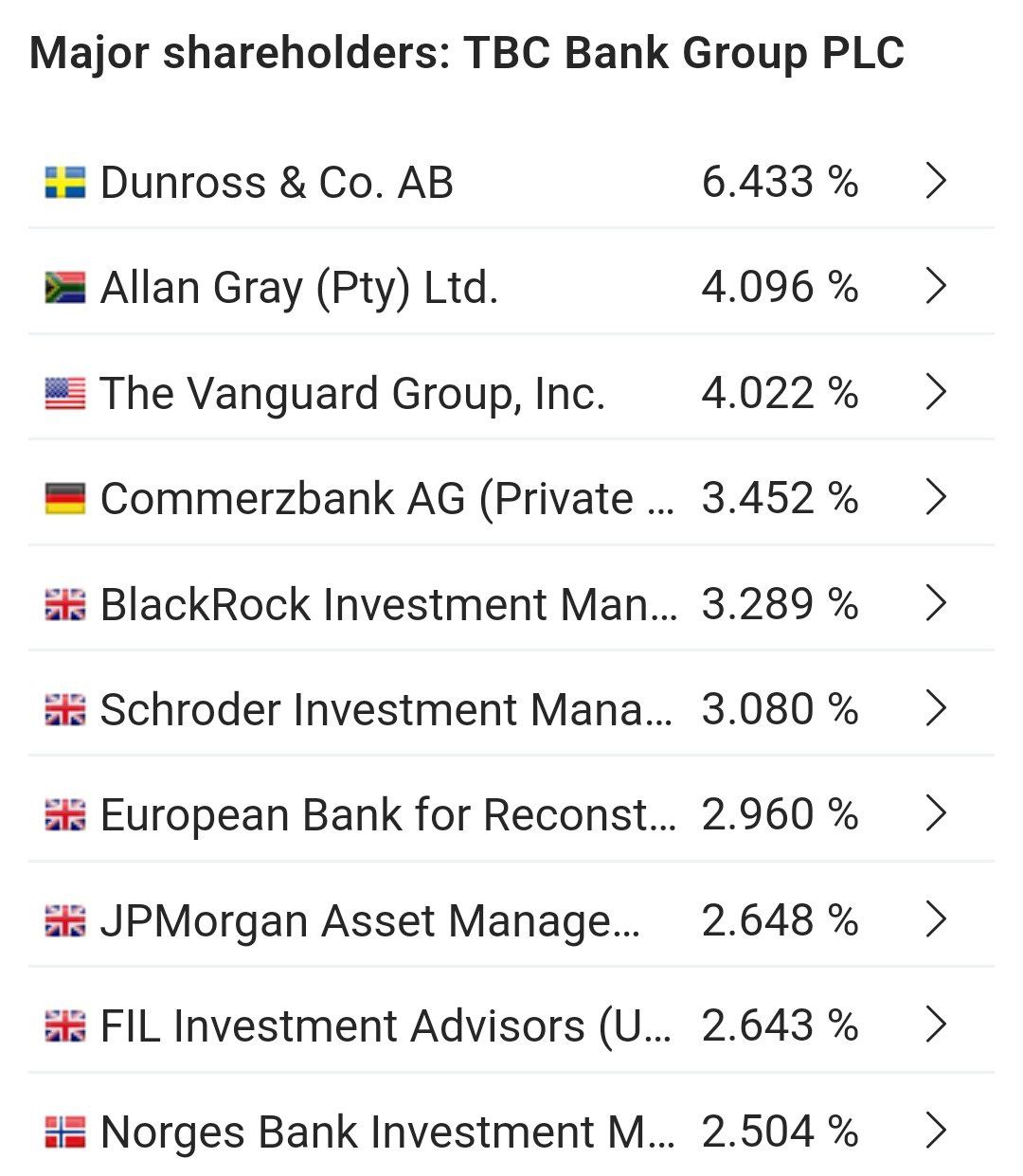This screenshot has height=1176, width=1023.
Task: Click the US flag next to Vanguard
Action: tap(64, 393)
